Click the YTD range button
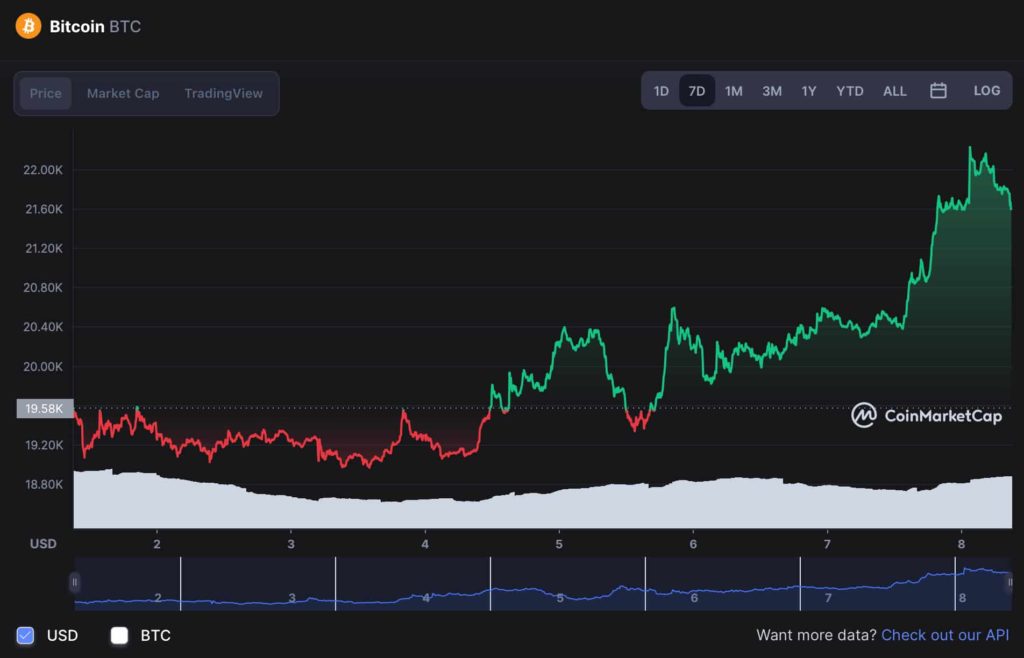This screenshot has height=658, width=1024. click(x=849, y=90)
